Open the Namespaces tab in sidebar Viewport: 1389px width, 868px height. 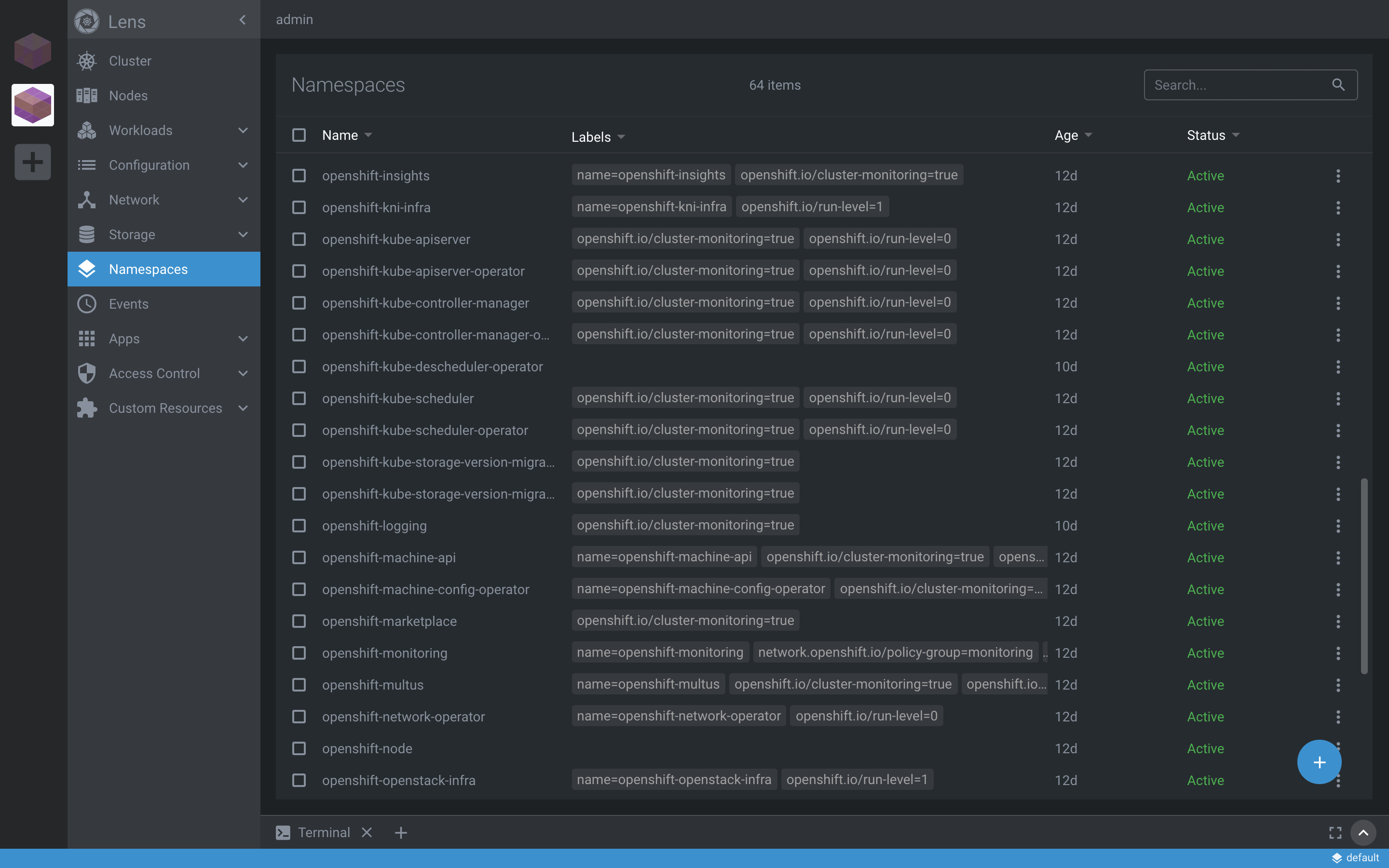[164, 268]
